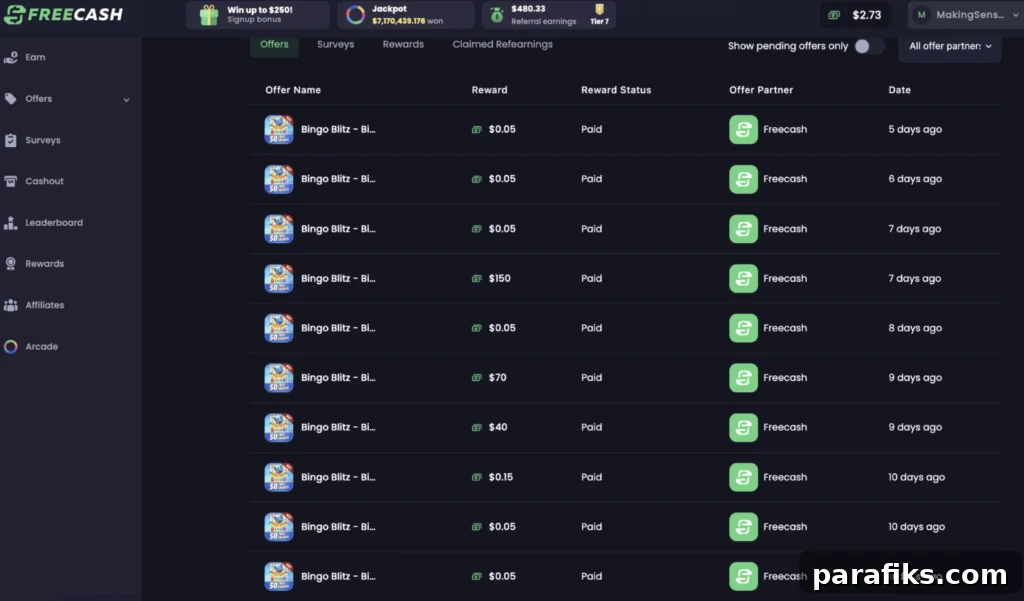
Task: Switch to the Rewards tab
Action: 403,44
